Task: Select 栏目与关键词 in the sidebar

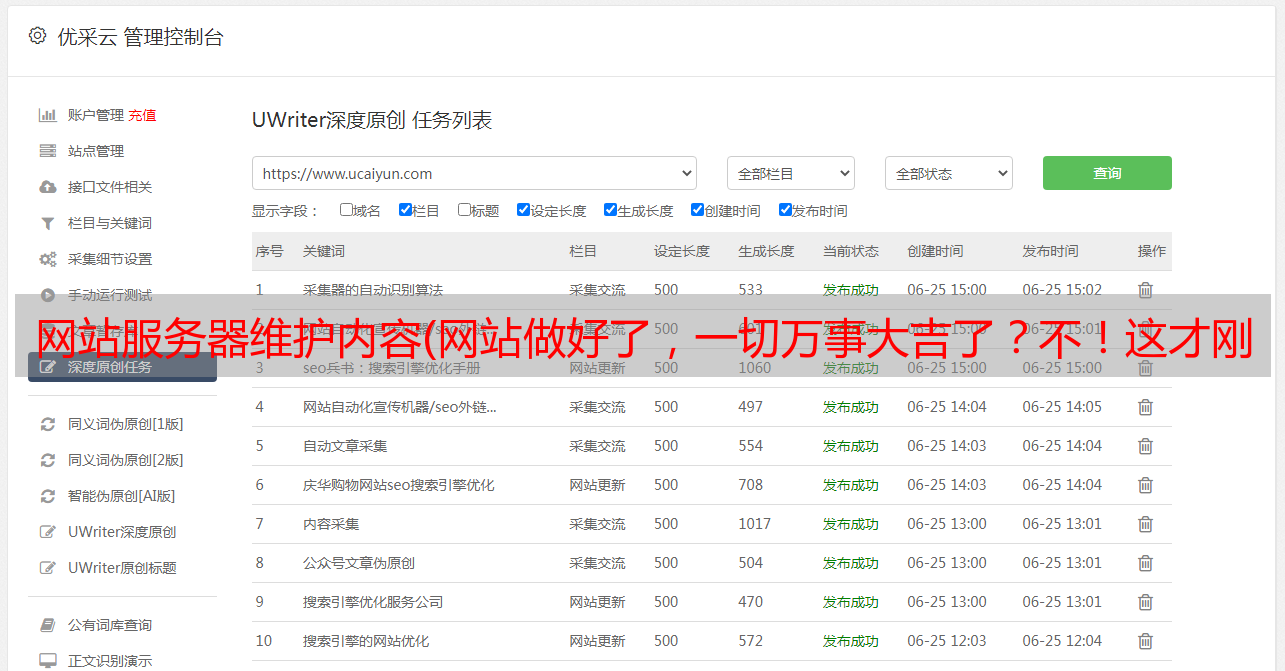Action: point(110,223)
